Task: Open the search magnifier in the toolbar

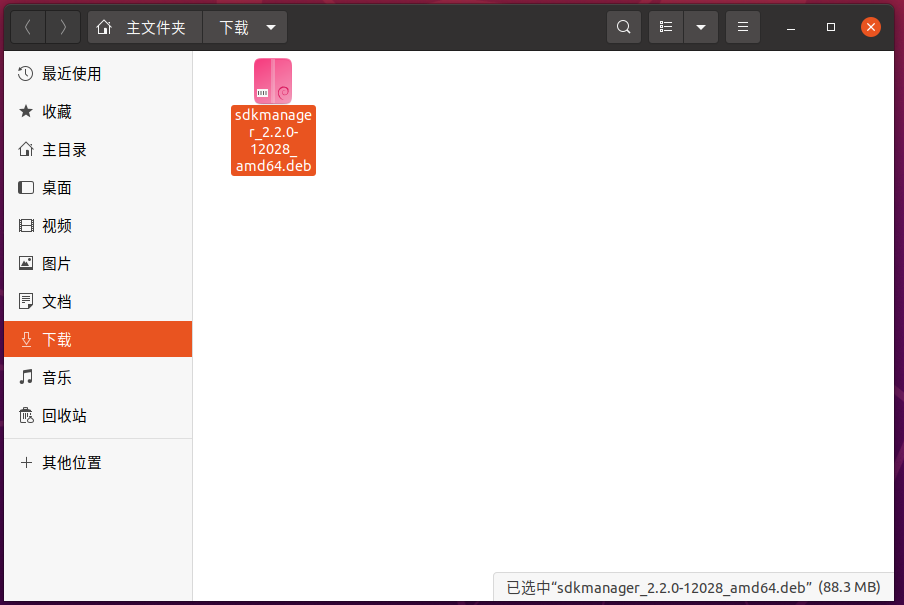Action: point(623,27)
